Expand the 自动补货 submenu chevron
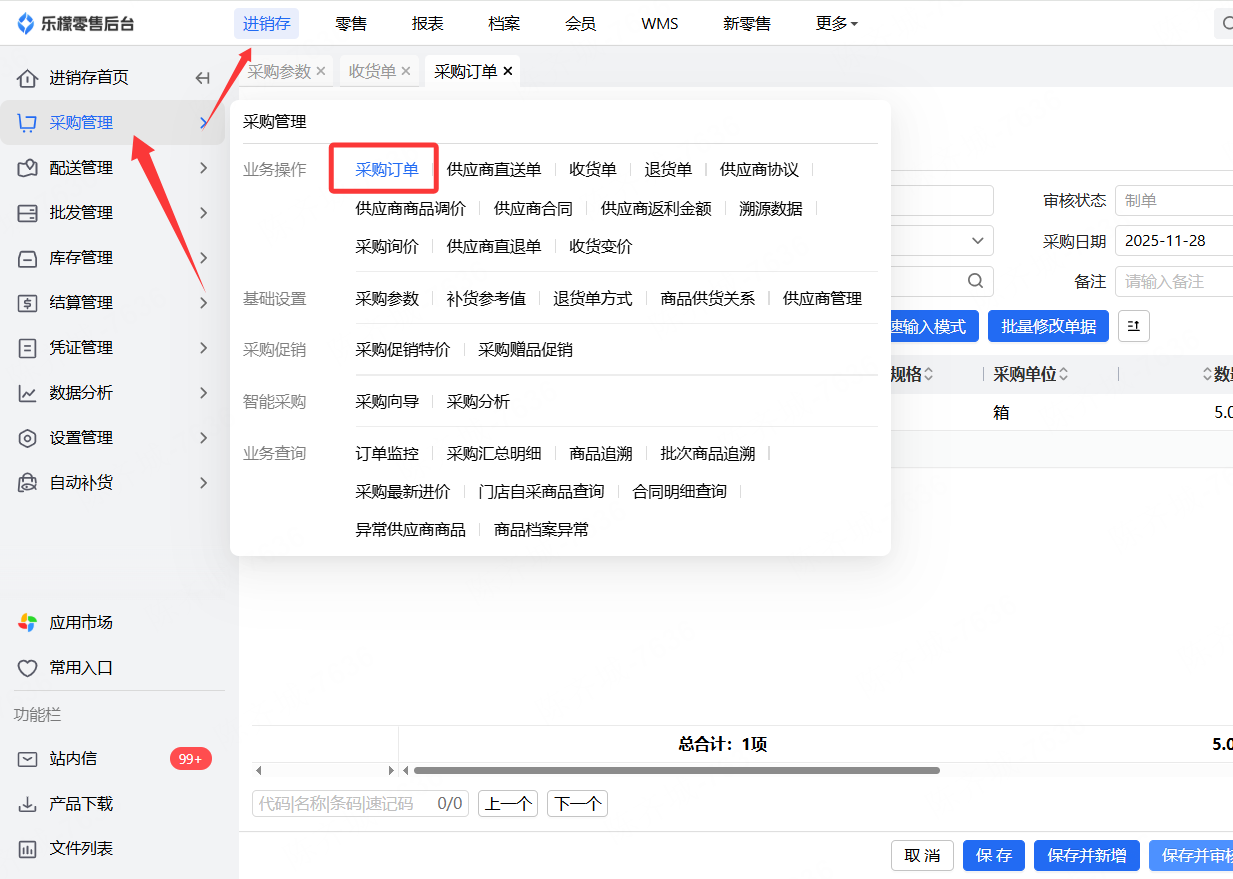The image size is (1233, 879). (x=204, y=483)
